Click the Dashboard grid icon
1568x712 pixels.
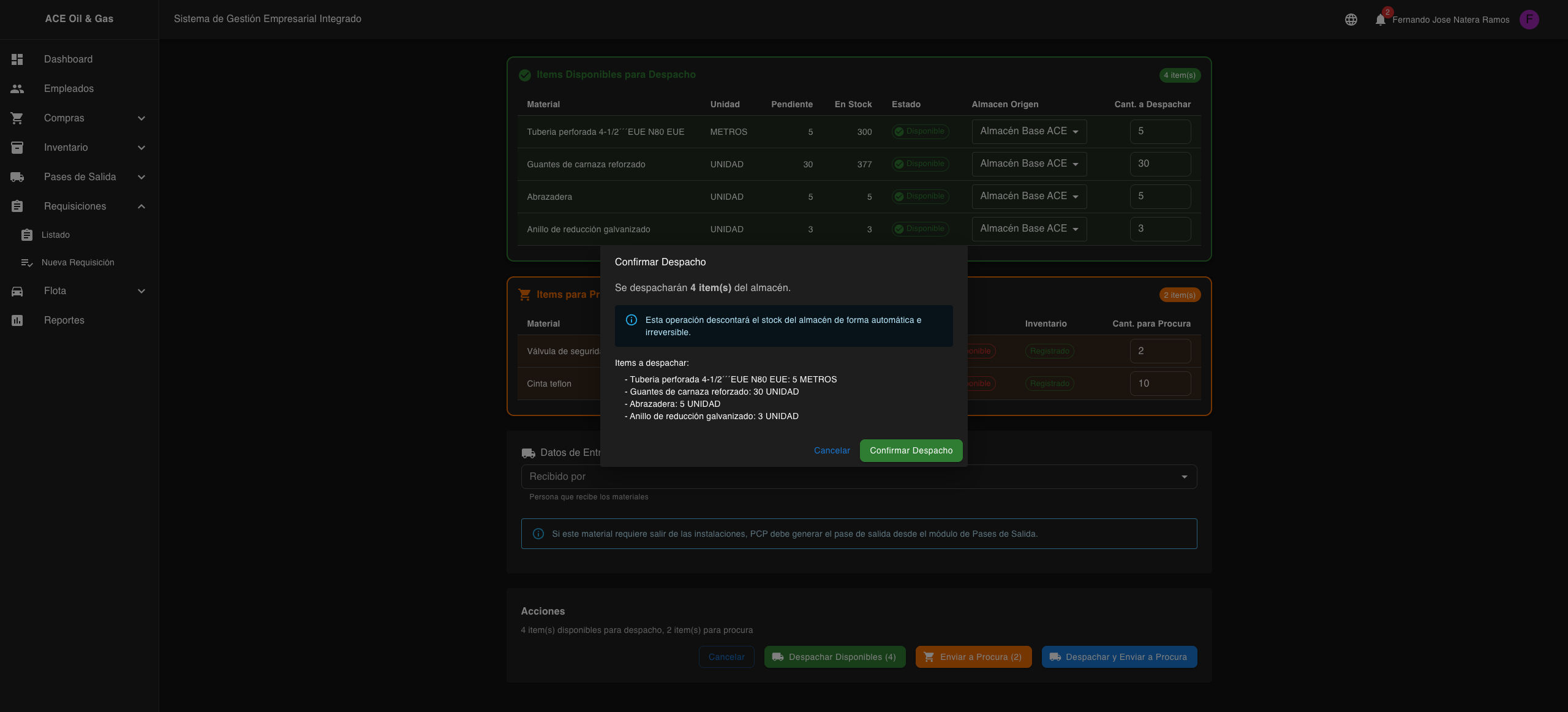[17, 59]
